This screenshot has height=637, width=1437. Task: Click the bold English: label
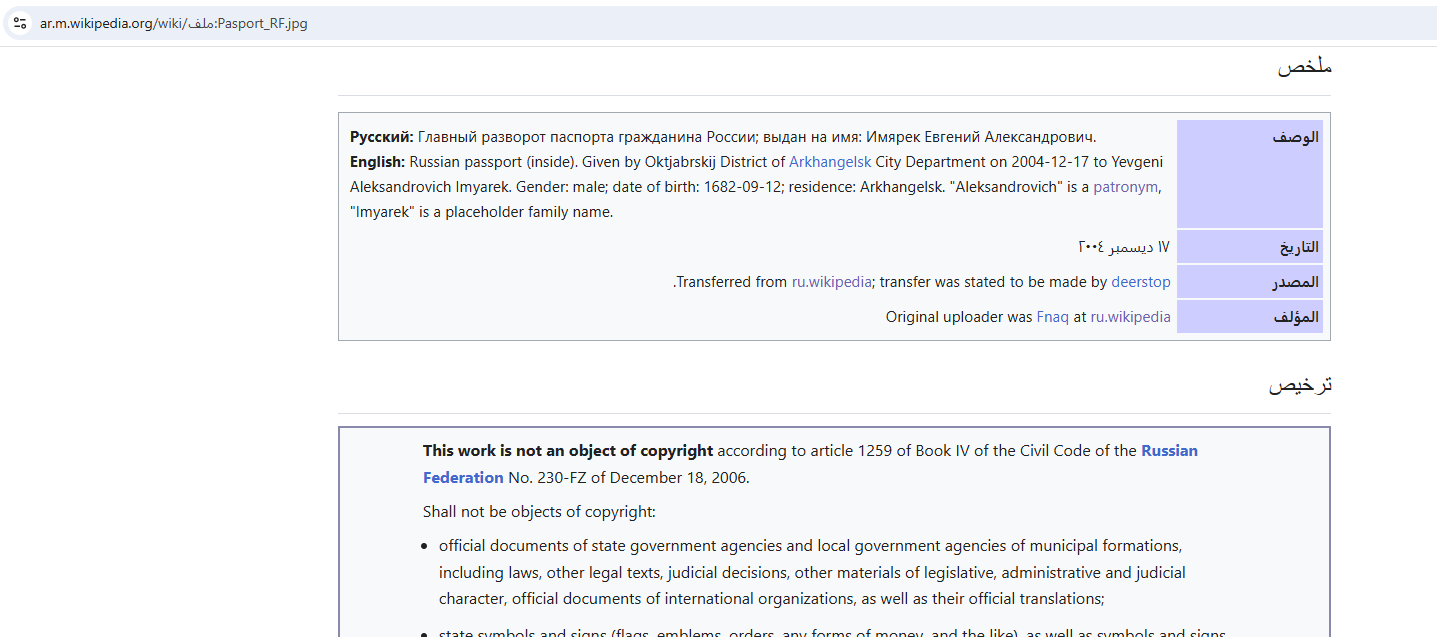click(377, 162)
